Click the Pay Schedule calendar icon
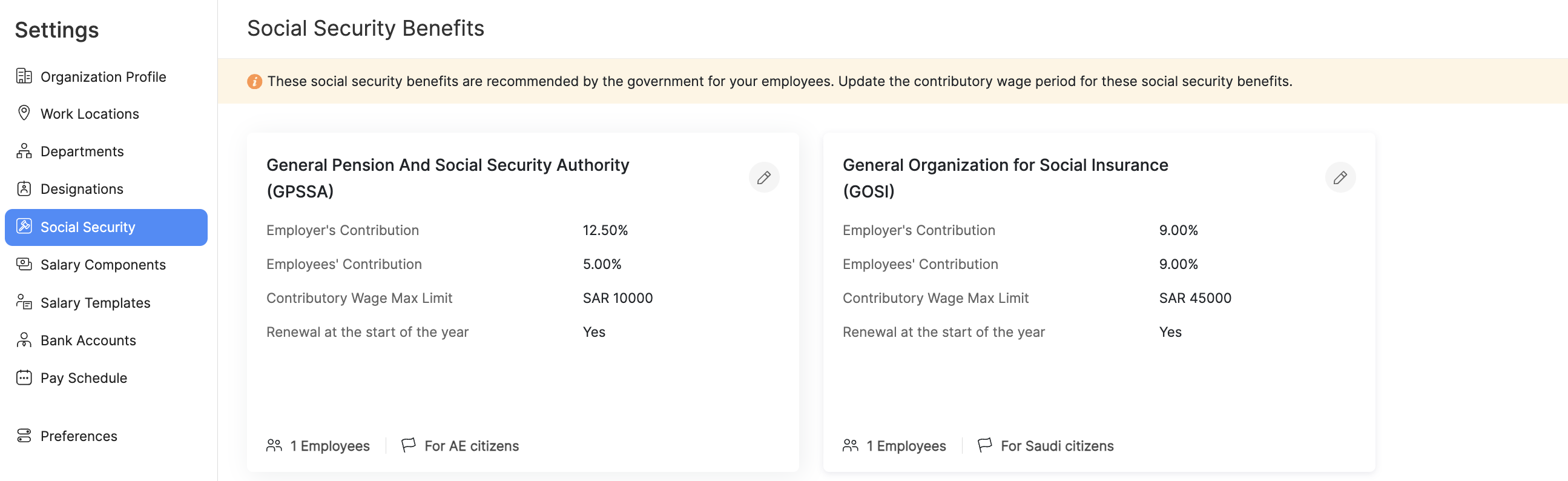 point(24,377)
